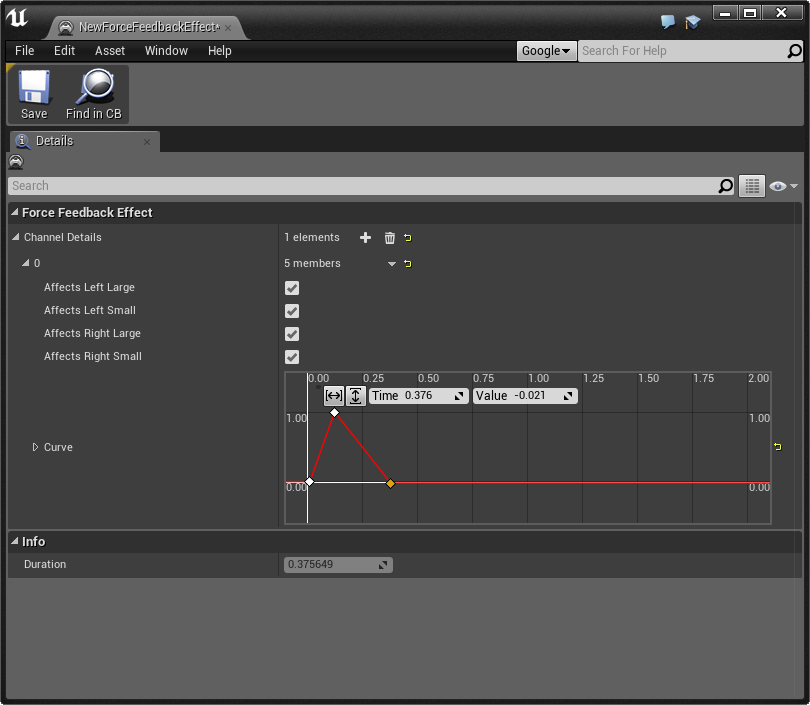Disable Affects Right Small checkbox

[x=292, y=357]
